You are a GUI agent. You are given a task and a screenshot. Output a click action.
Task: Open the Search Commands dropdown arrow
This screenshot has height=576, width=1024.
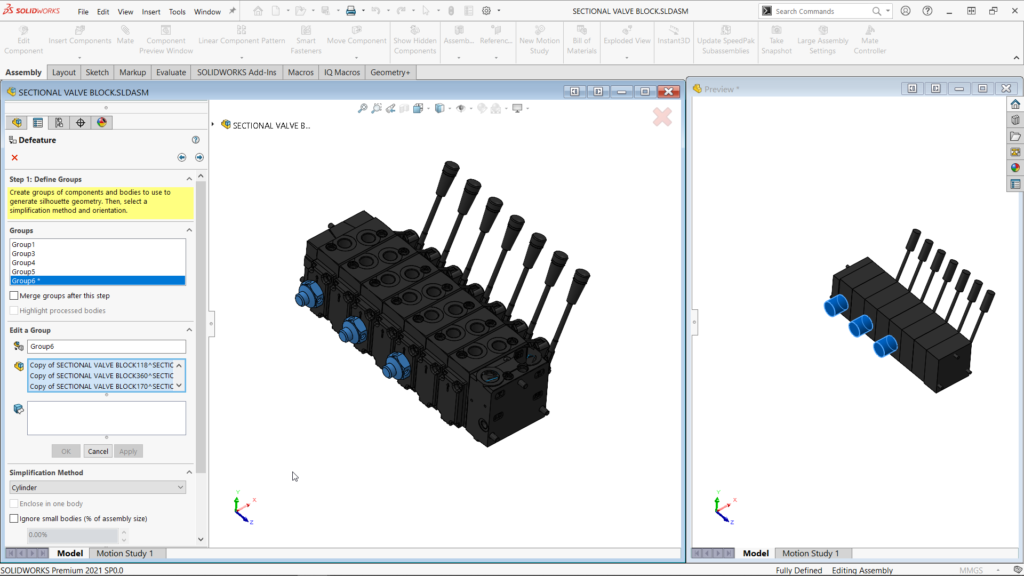[x=888, y=11]
